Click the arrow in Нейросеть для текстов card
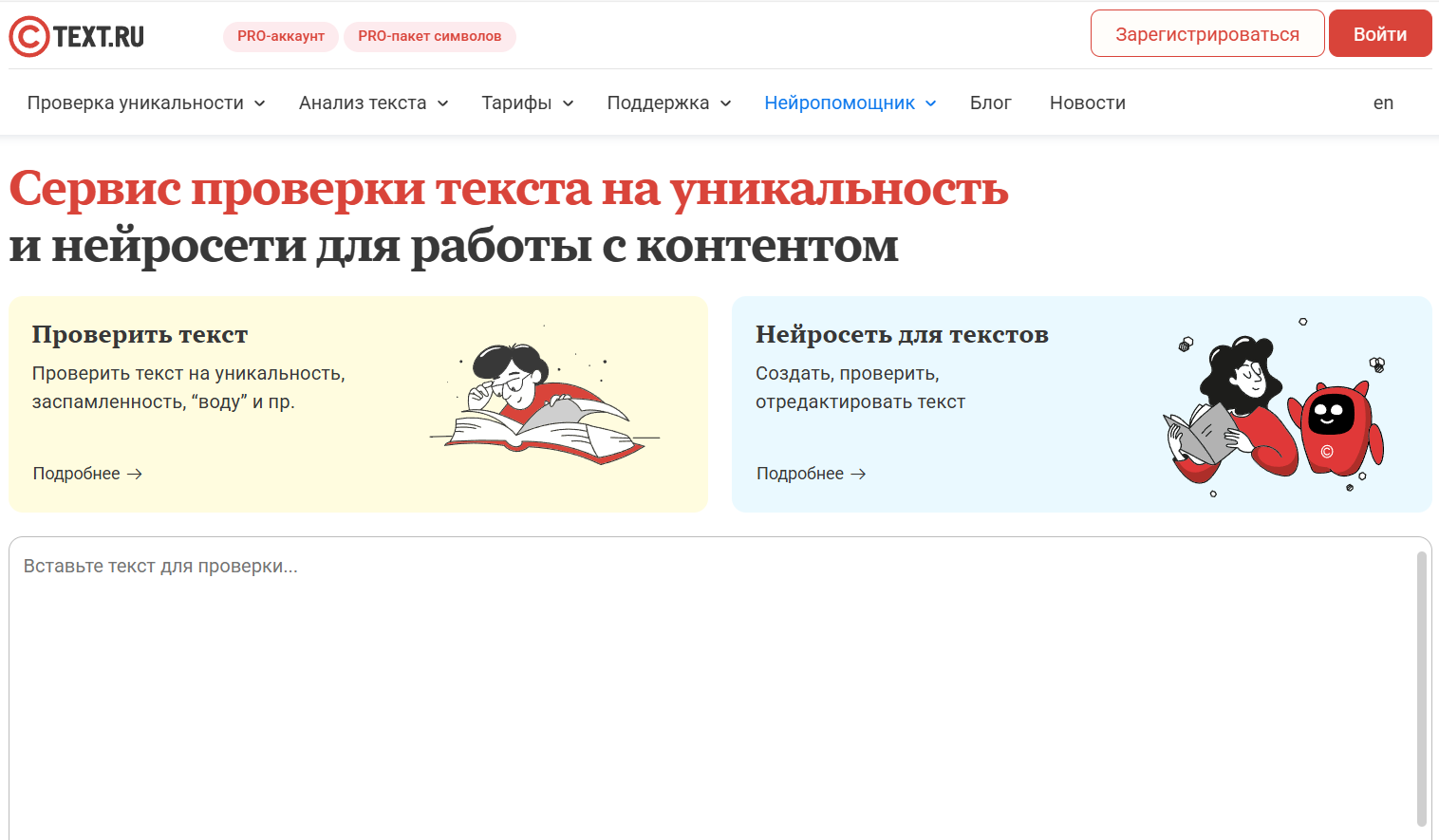This screenshot has height=840, width=1439. coord(858,474)
